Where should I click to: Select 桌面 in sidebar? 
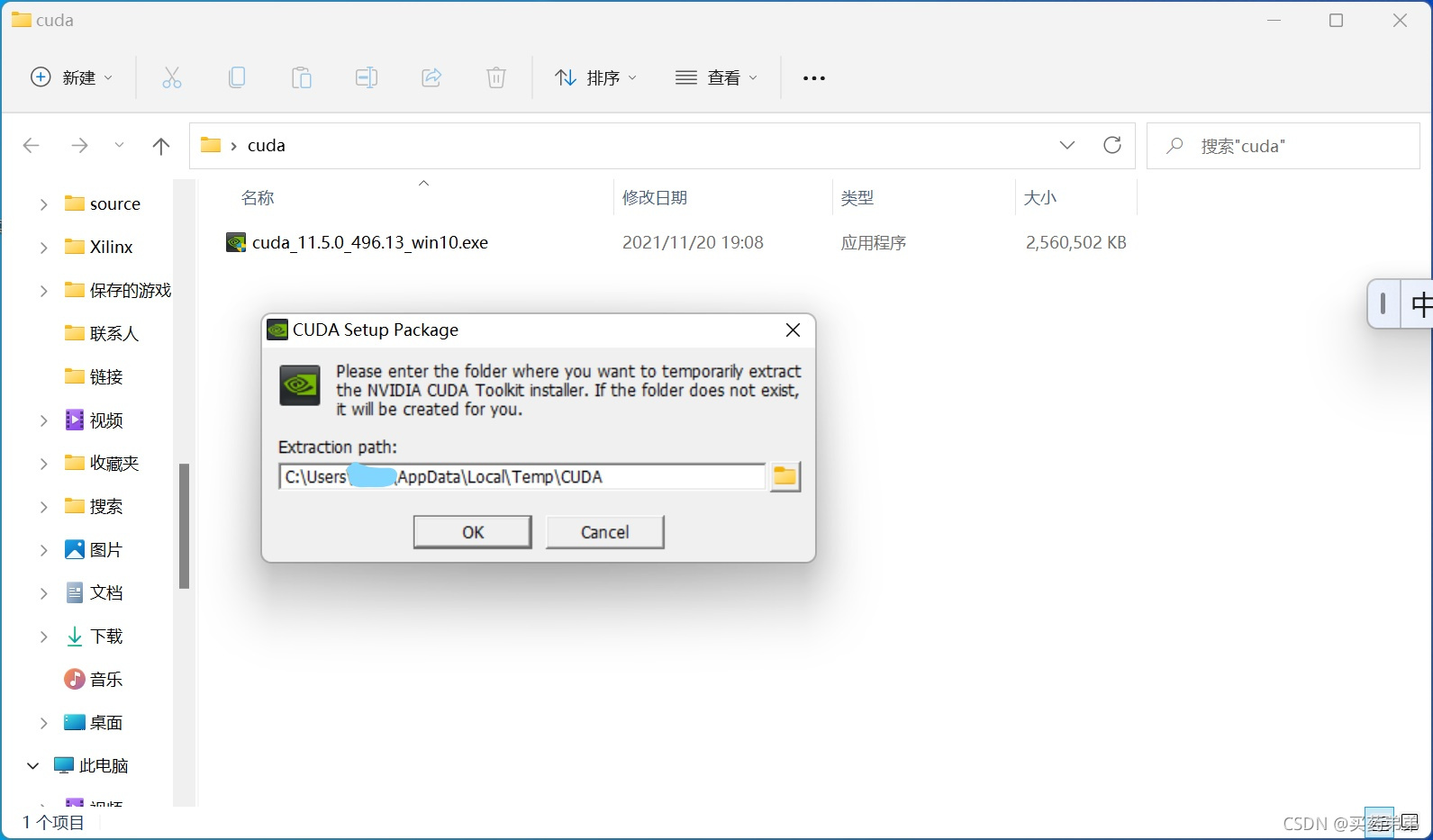[x=94, y=723]
